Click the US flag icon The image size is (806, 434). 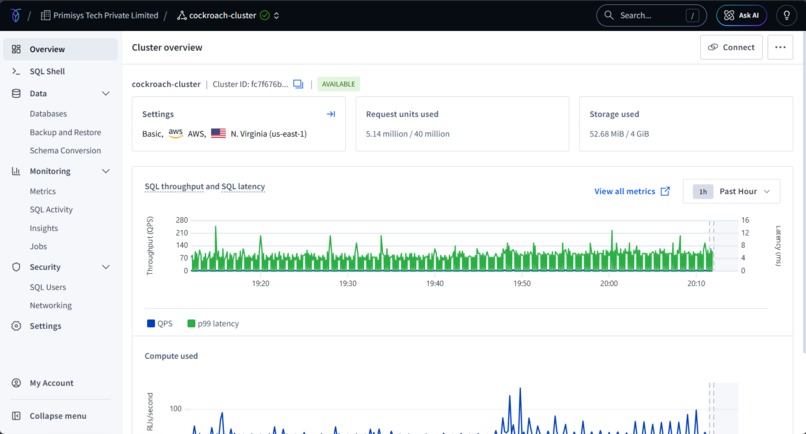click(x=218, y=133)
